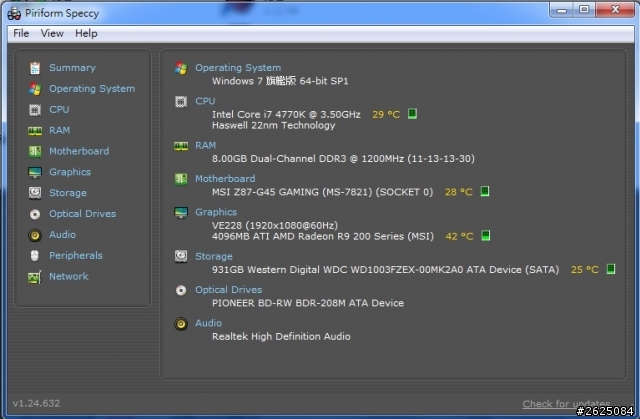Click the CPU 29 °C temperature indicator icon
The image size is (640, 419).
click(x=412, y=113)
